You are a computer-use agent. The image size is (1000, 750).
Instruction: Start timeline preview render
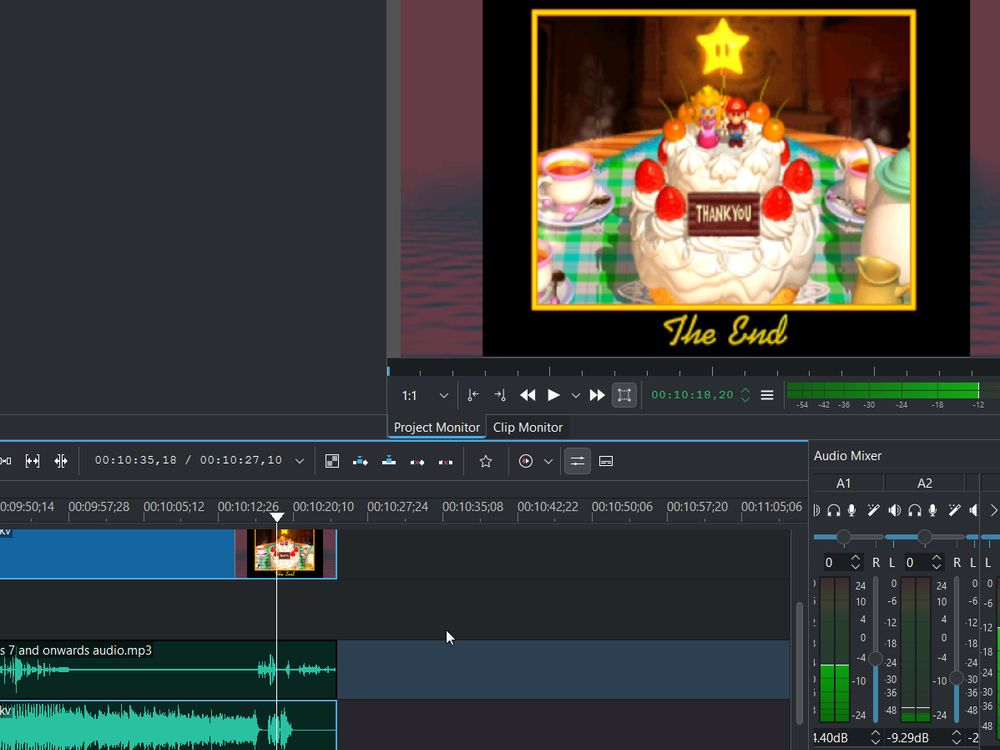coord(526,461)
